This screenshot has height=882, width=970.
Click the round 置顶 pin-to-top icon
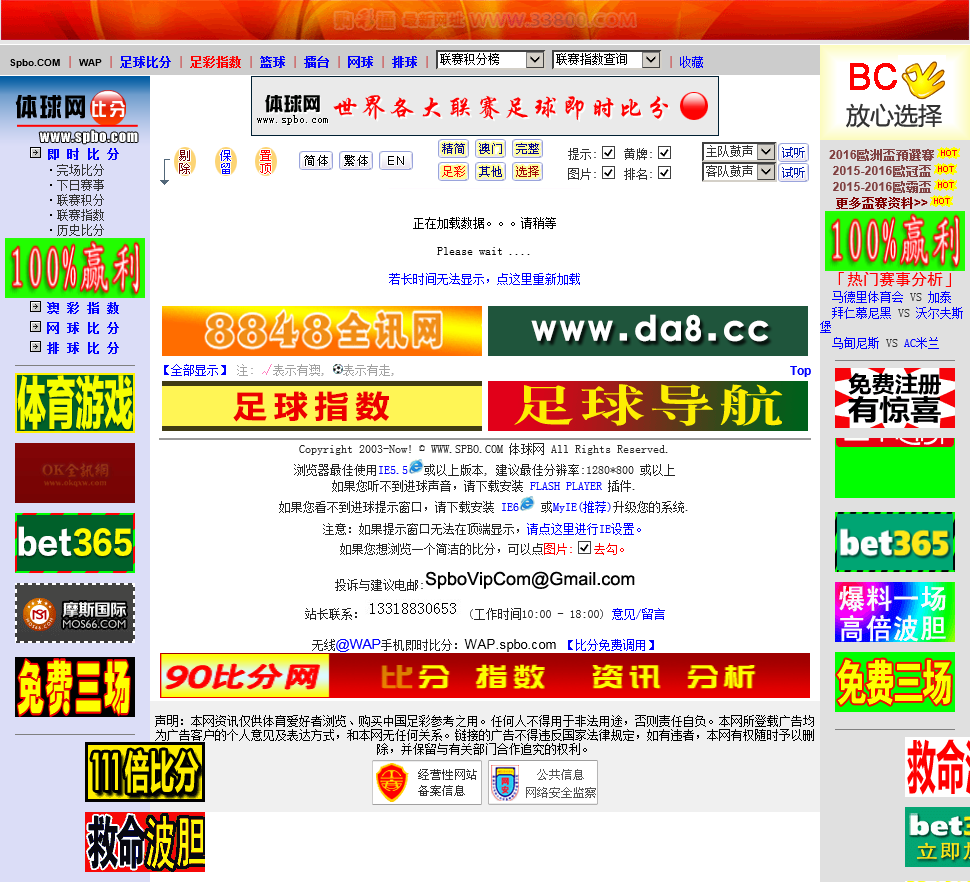pyautogui.click(x=265, y=162)
